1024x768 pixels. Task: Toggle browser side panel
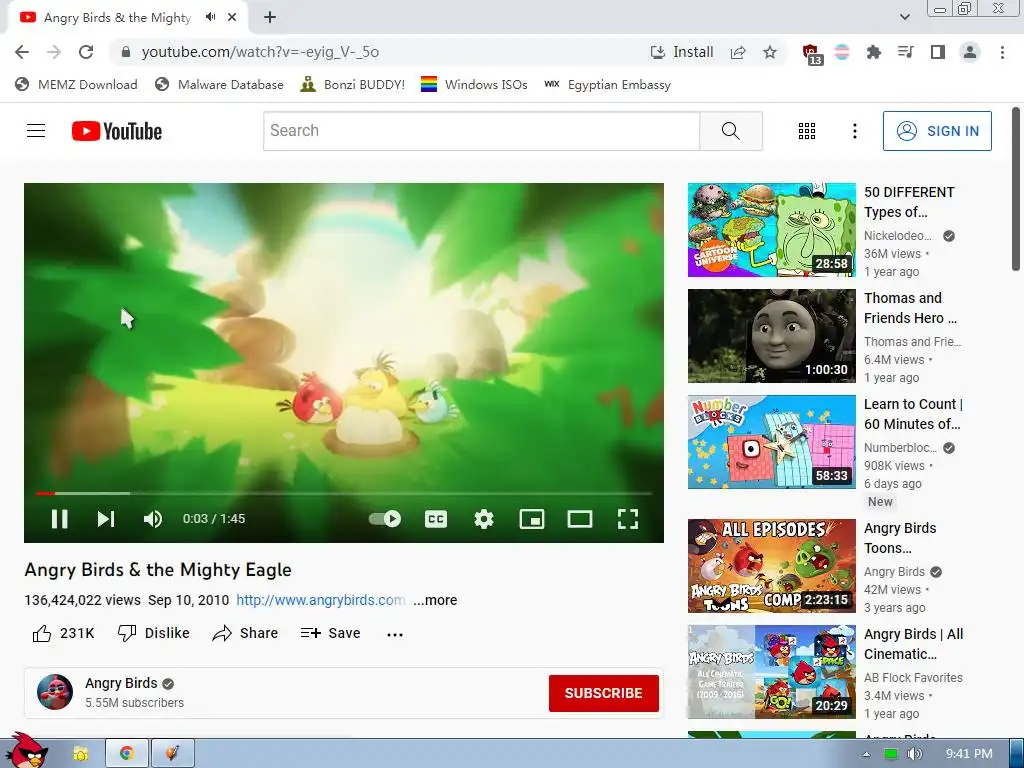point(938,52)
